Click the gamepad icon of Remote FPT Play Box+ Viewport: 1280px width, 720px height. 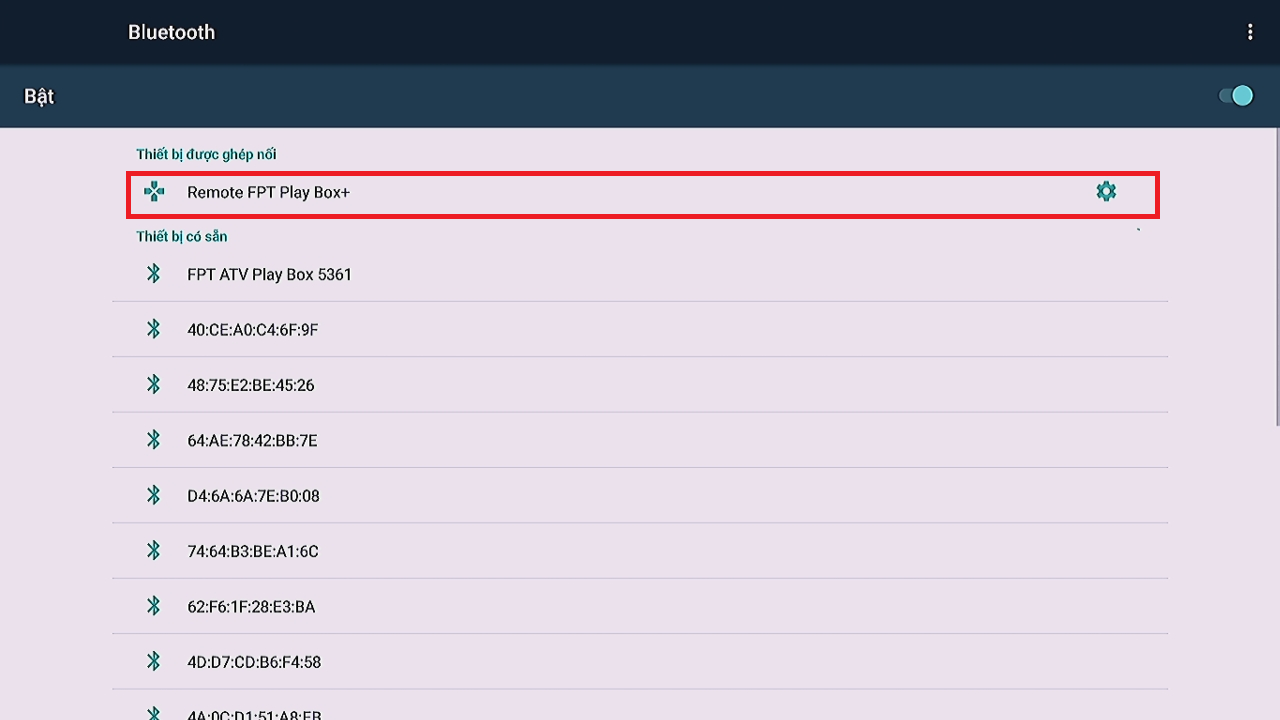(x=154, y=192)
